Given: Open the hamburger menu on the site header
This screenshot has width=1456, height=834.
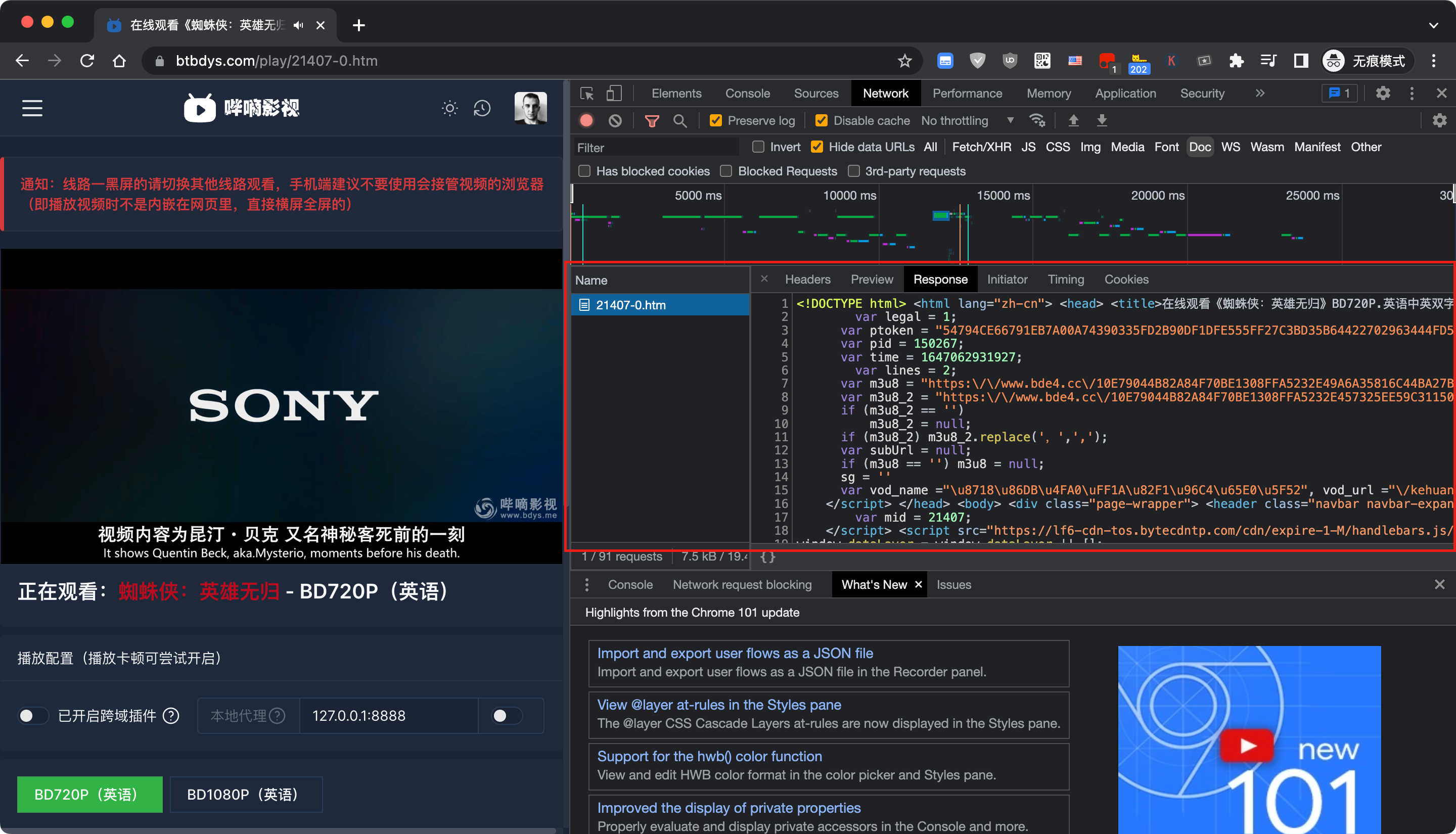Looking at the screenshot, I should [32, 108].
